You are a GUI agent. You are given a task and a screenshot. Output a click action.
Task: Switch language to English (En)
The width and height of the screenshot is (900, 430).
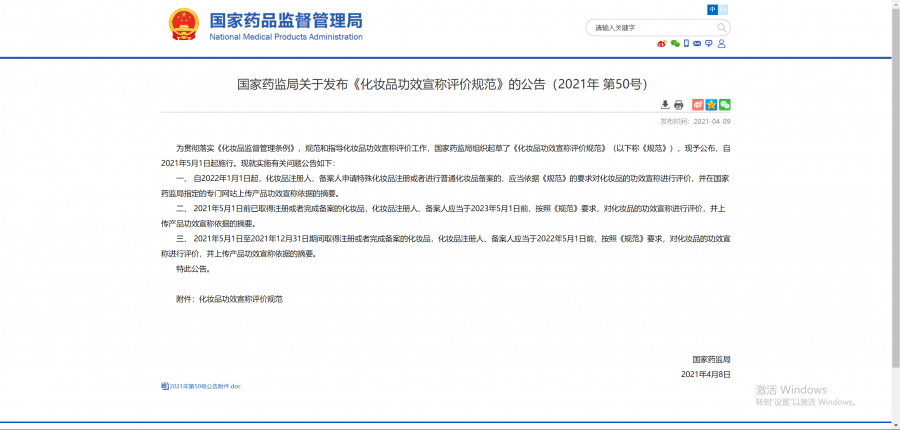[x=725, y=9]
